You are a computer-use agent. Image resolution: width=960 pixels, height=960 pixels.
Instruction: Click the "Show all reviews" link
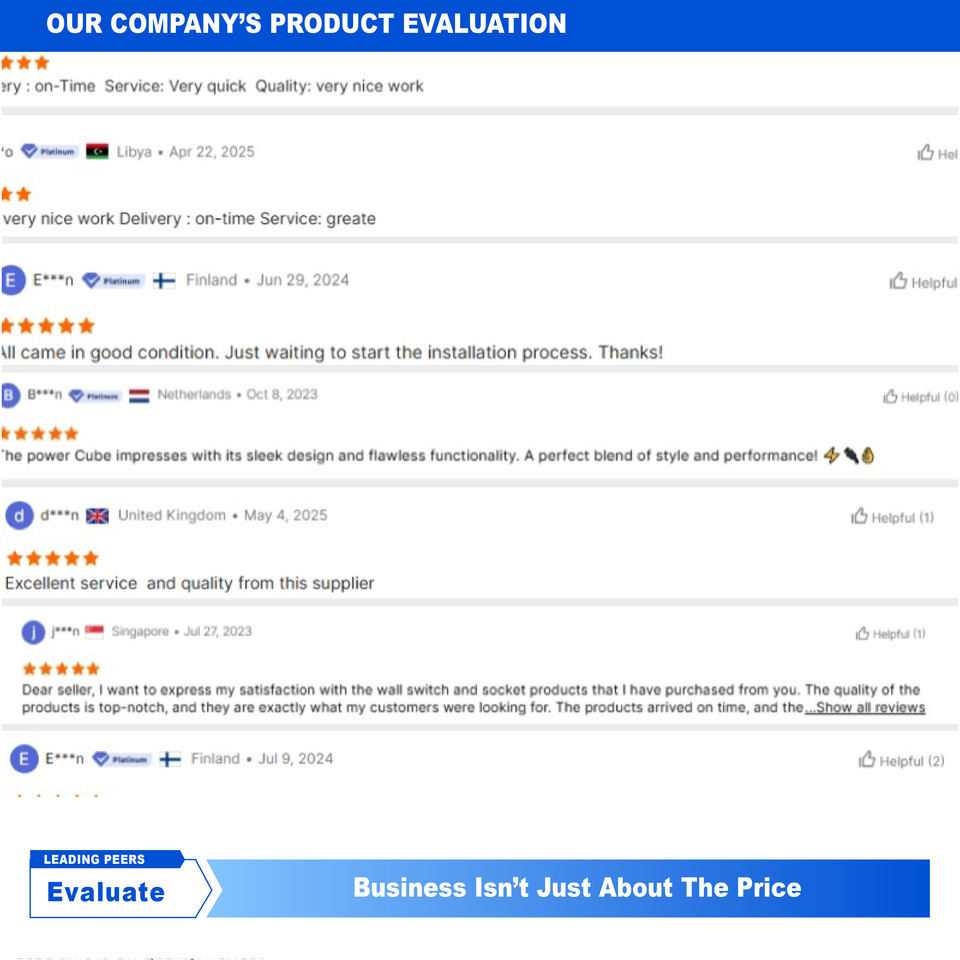pyautogui.click(x=865, y=708)
